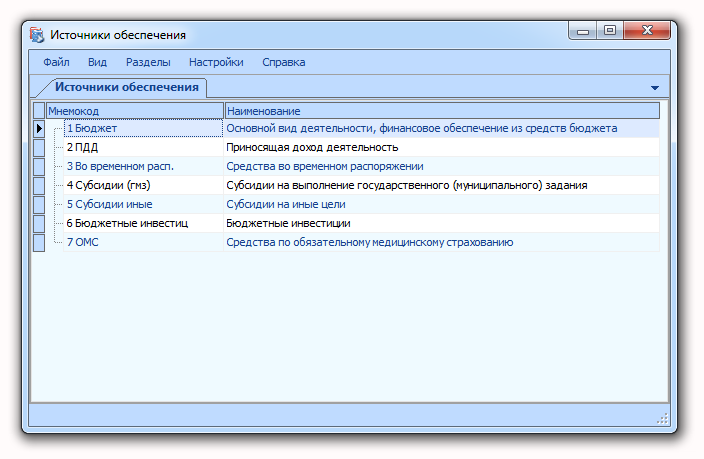This screenshot has height=459, width=704.
Task: Expand the tab list dropdown arrow
Action: click(655, 88)
